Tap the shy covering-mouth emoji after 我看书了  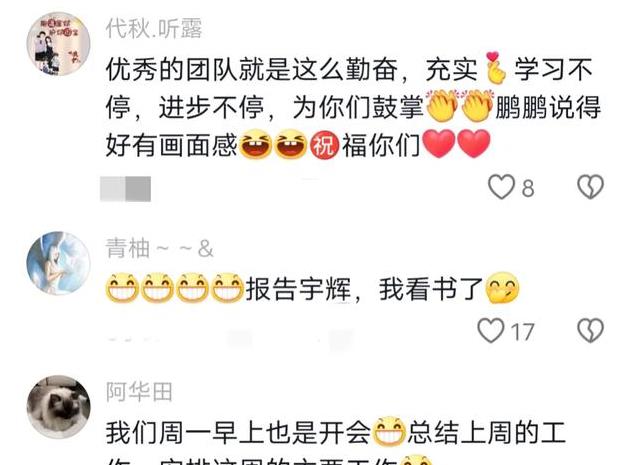click(x=503, y=288)
